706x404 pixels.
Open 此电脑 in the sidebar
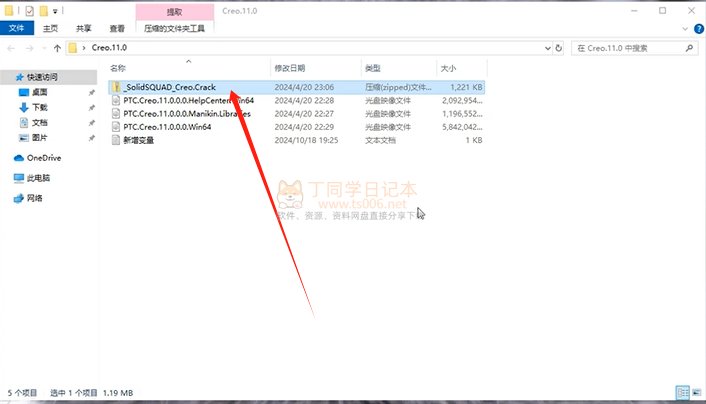[x=38, y=178]
